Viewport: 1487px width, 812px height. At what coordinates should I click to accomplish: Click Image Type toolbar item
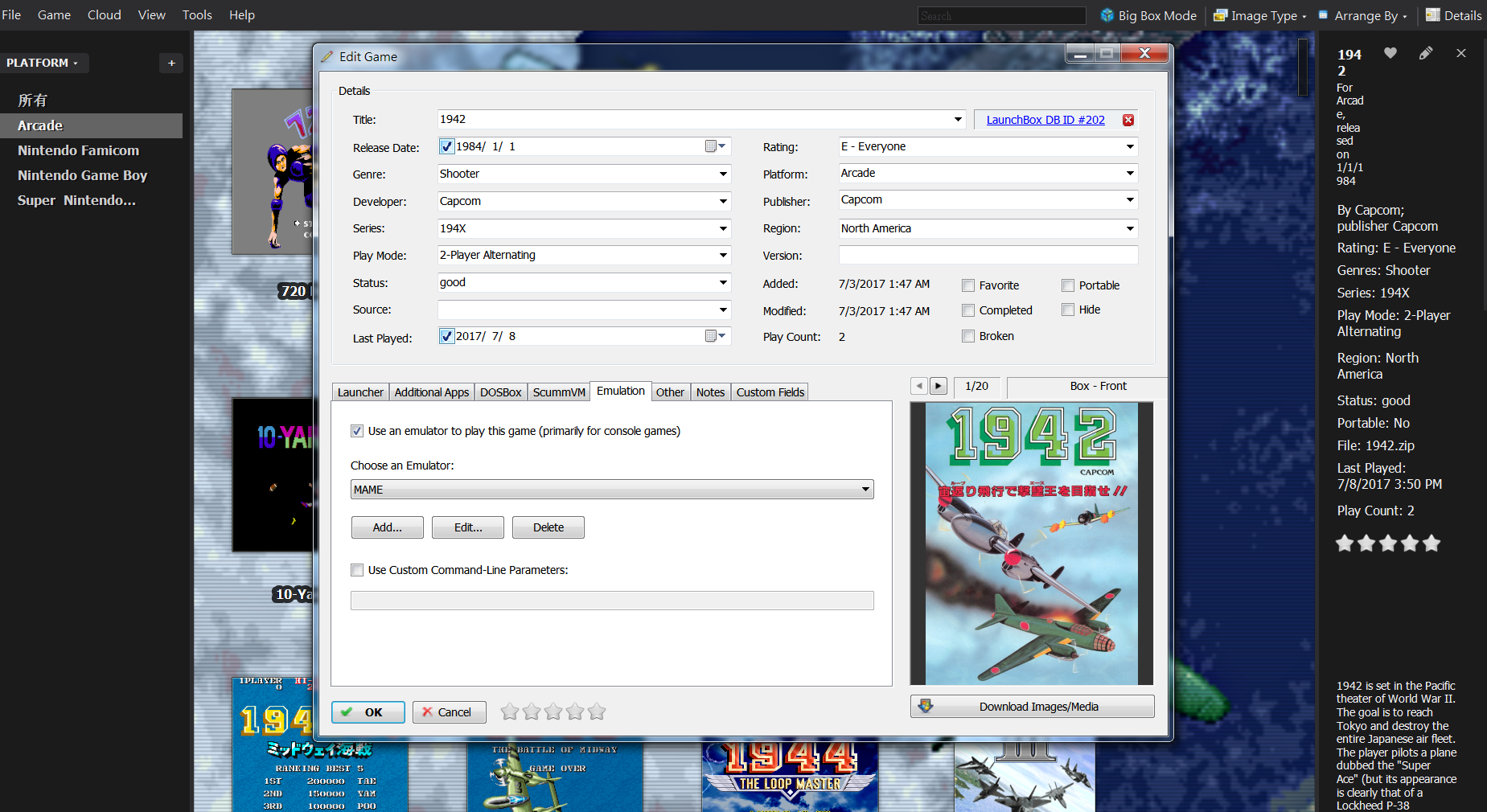1259,15
